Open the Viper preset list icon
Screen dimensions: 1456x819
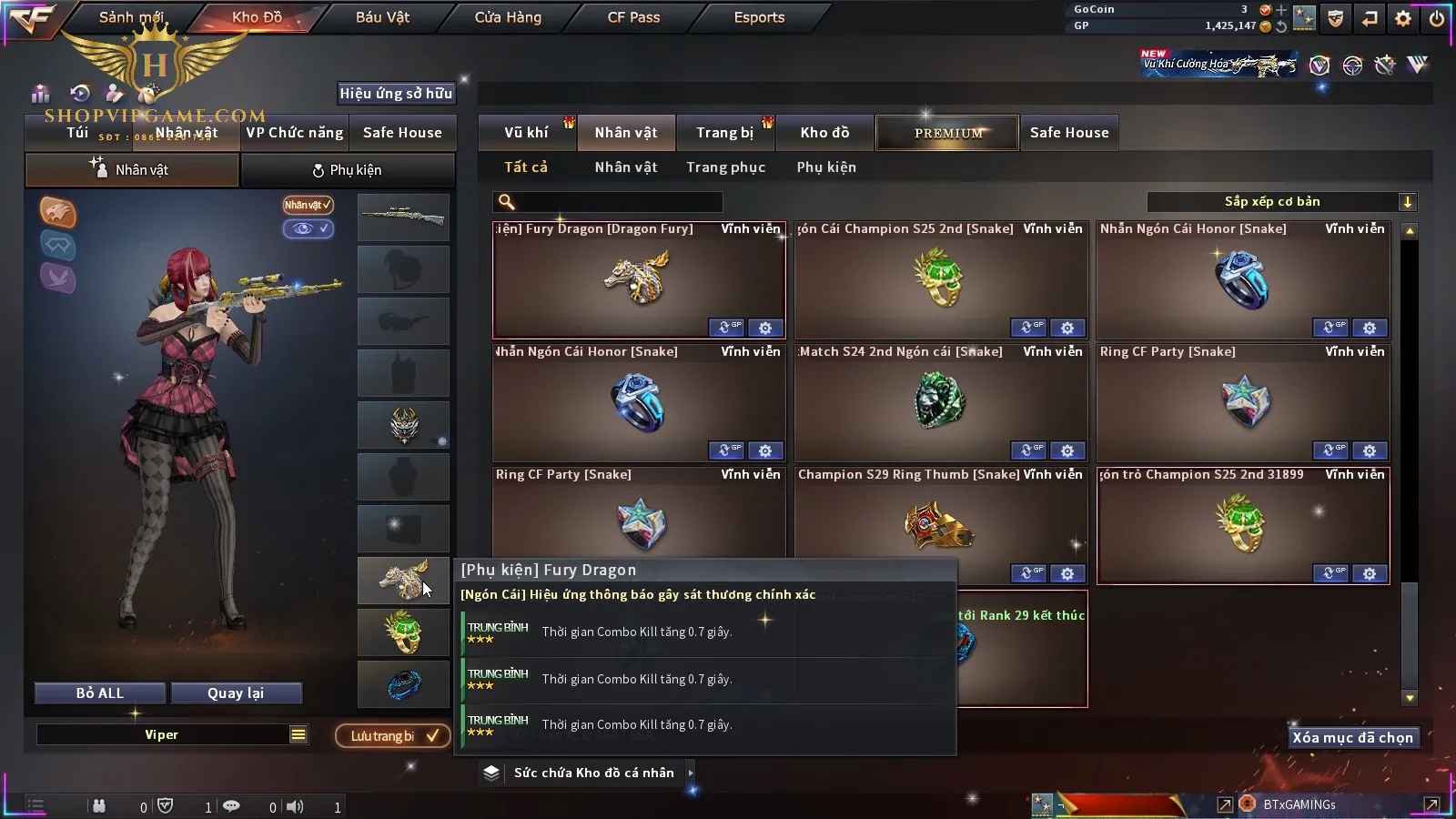[298, 734]
